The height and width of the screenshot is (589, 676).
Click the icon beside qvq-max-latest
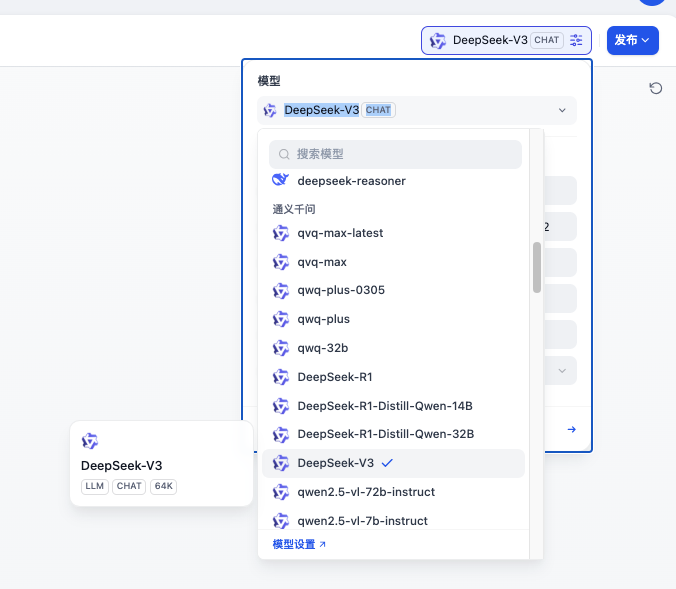point(281,233)
